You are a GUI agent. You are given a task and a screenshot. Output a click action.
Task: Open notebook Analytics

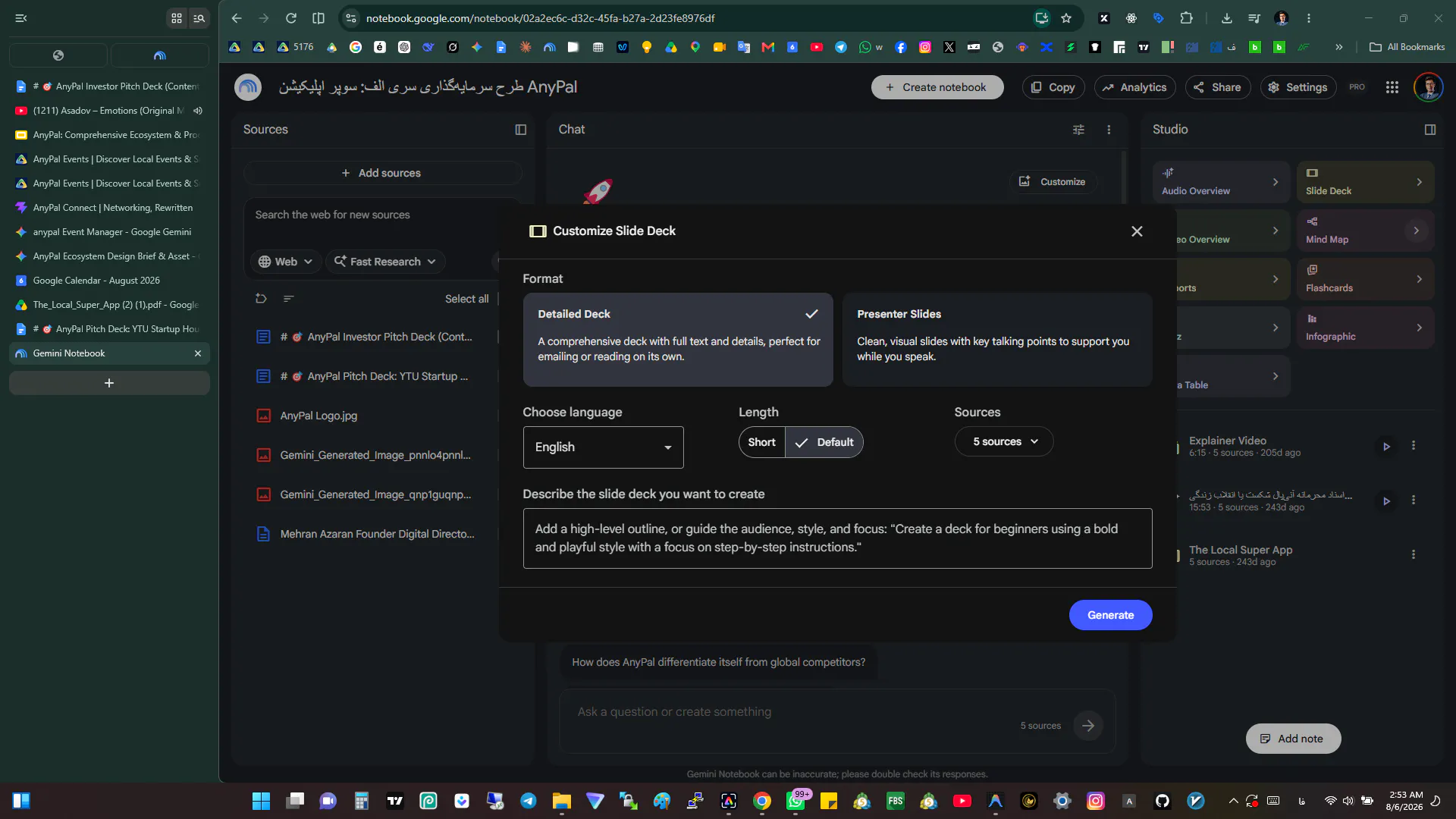coord(1134,87)
